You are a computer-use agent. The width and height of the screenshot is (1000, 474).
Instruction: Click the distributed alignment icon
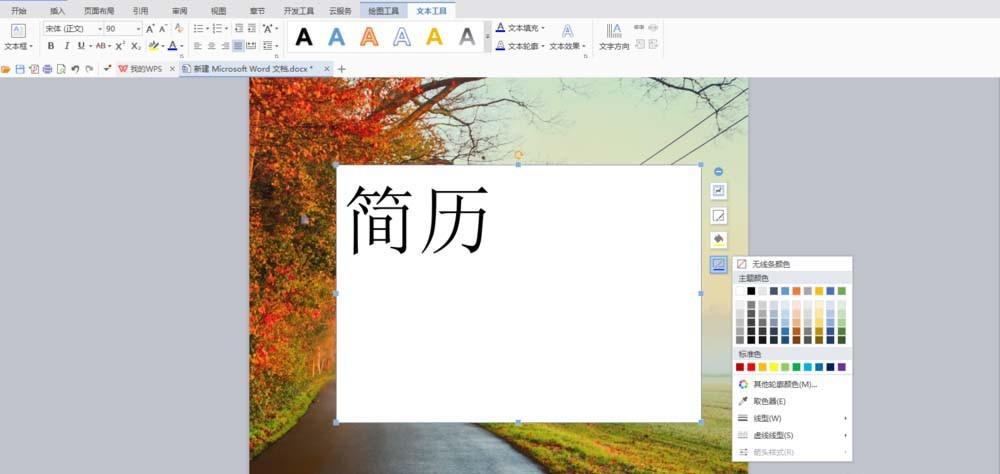pyautogui.click(x=251, y=46)
